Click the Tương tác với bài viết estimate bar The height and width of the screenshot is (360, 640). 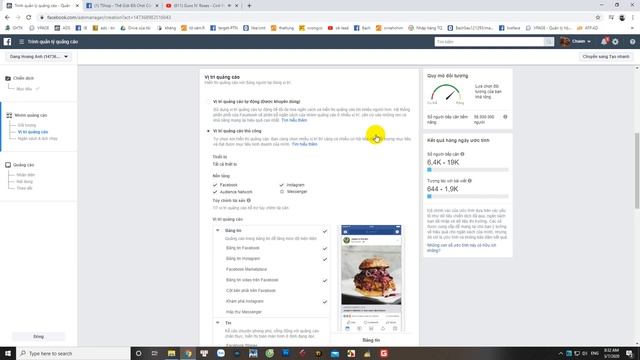tap(468, 196)
